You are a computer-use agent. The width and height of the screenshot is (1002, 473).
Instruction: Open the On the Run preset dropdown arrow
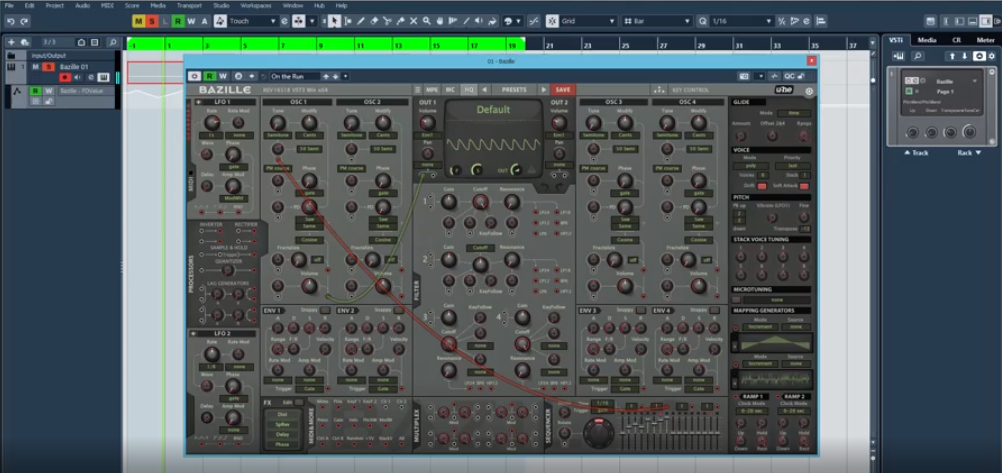tap(346, 76)
